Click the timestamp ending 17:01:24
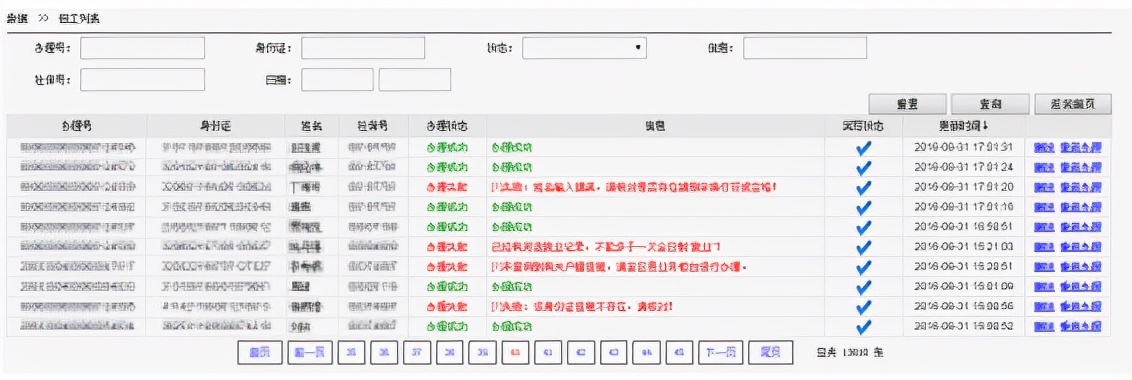1132x380 pixels. pyautogui.click(x=963, y=168)
